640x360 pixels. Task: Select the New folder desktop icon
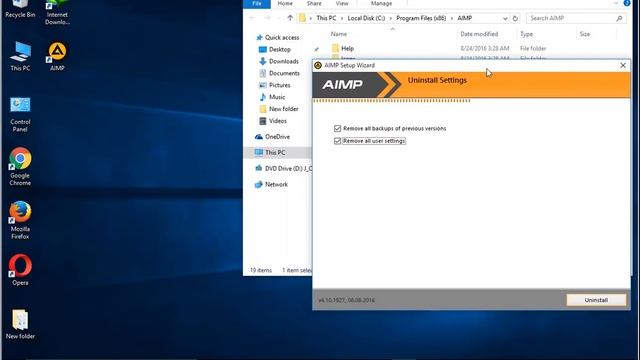20,324
